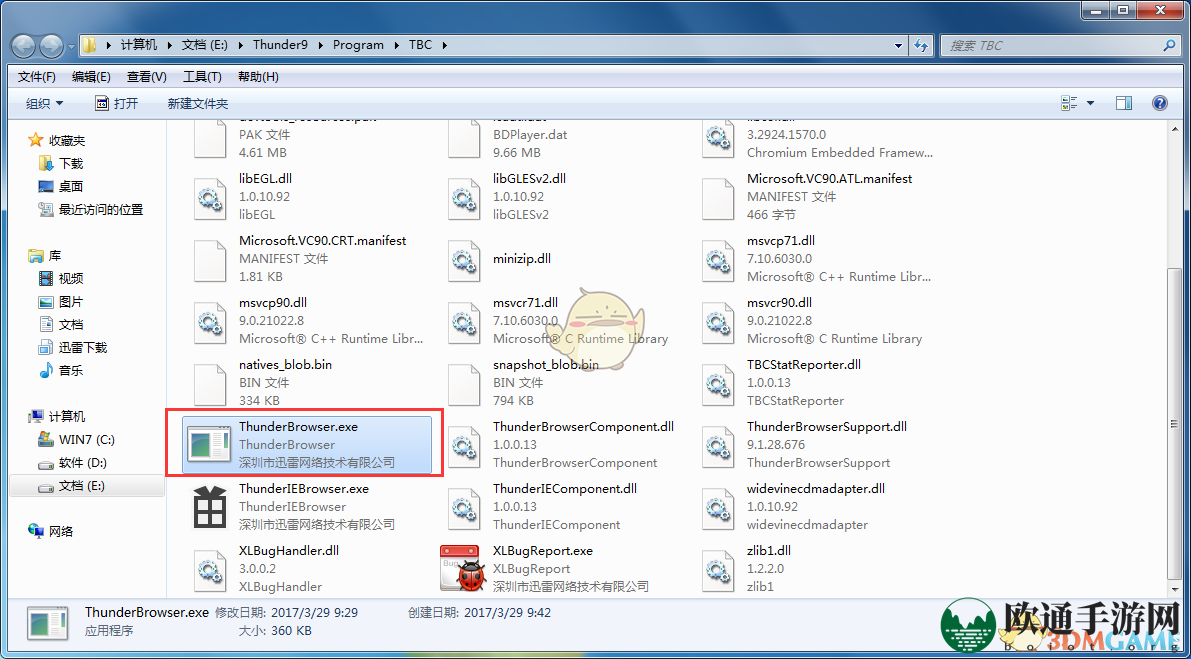Screen dimensions: 1191x659
Task: Expand the arrow after Program in breadcrumb
Action: tap(396, 45)
